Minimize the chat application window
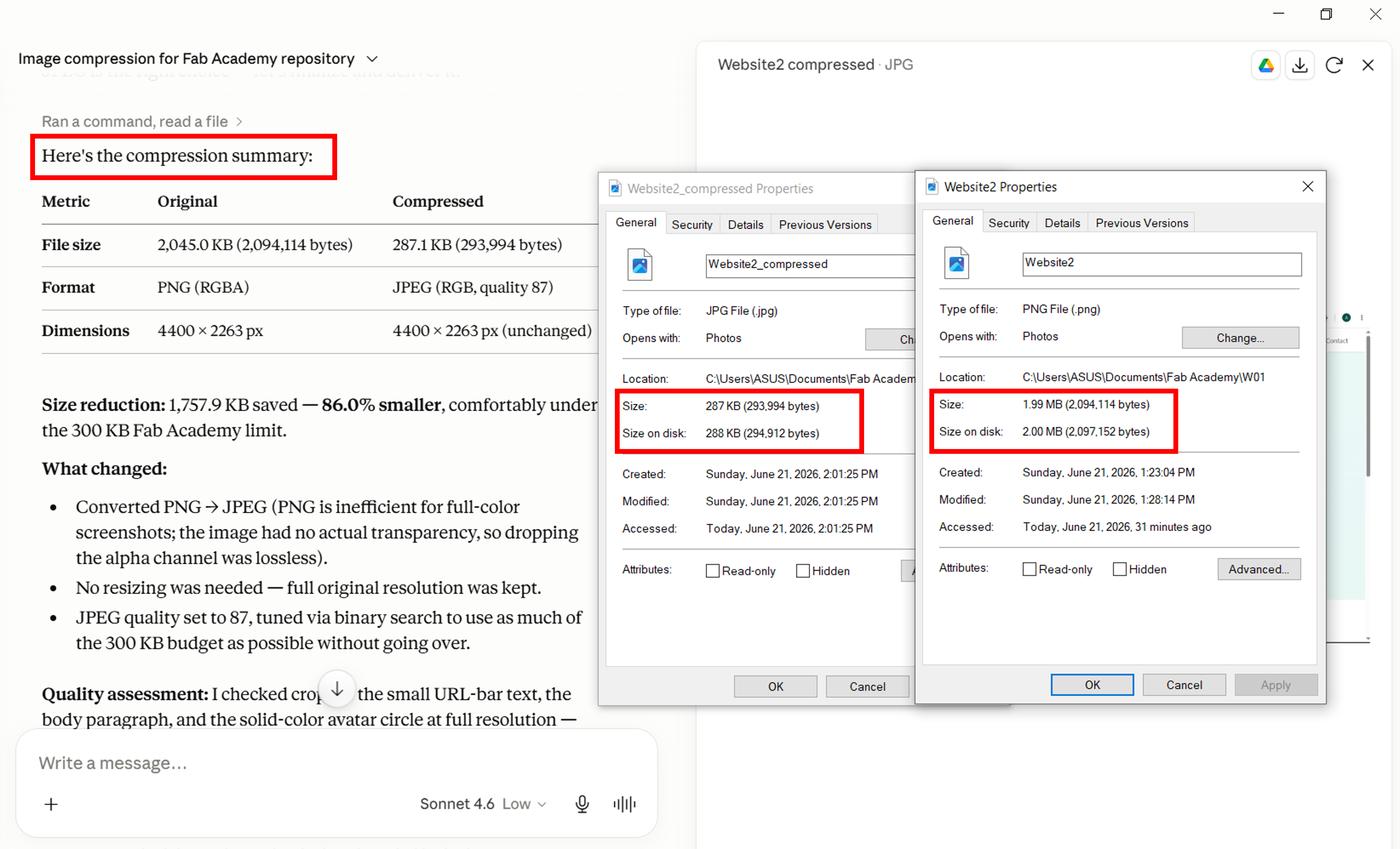Viewport: 1400px width, 849px height. [x=1278, y=14]
